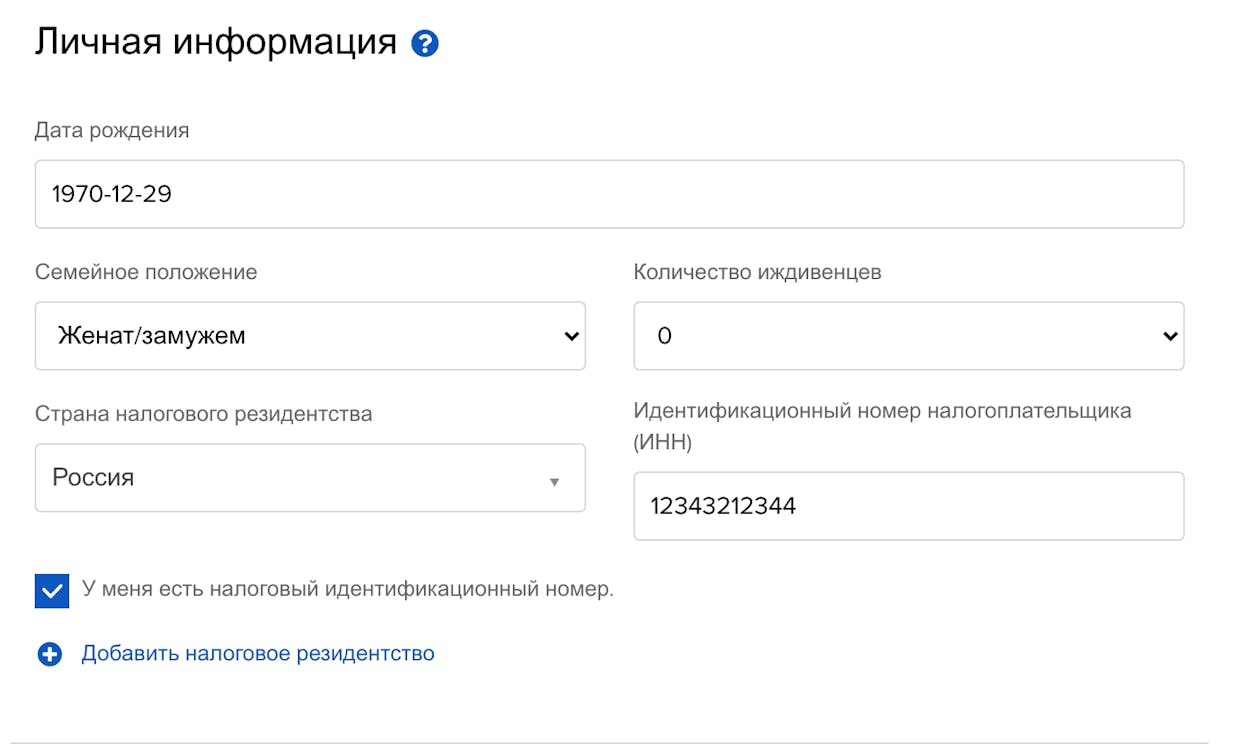Uncheck the У меня есть налоговый идентификационный номер checkbox
This screenshot has height=744, width=1240.
(52, 591)
